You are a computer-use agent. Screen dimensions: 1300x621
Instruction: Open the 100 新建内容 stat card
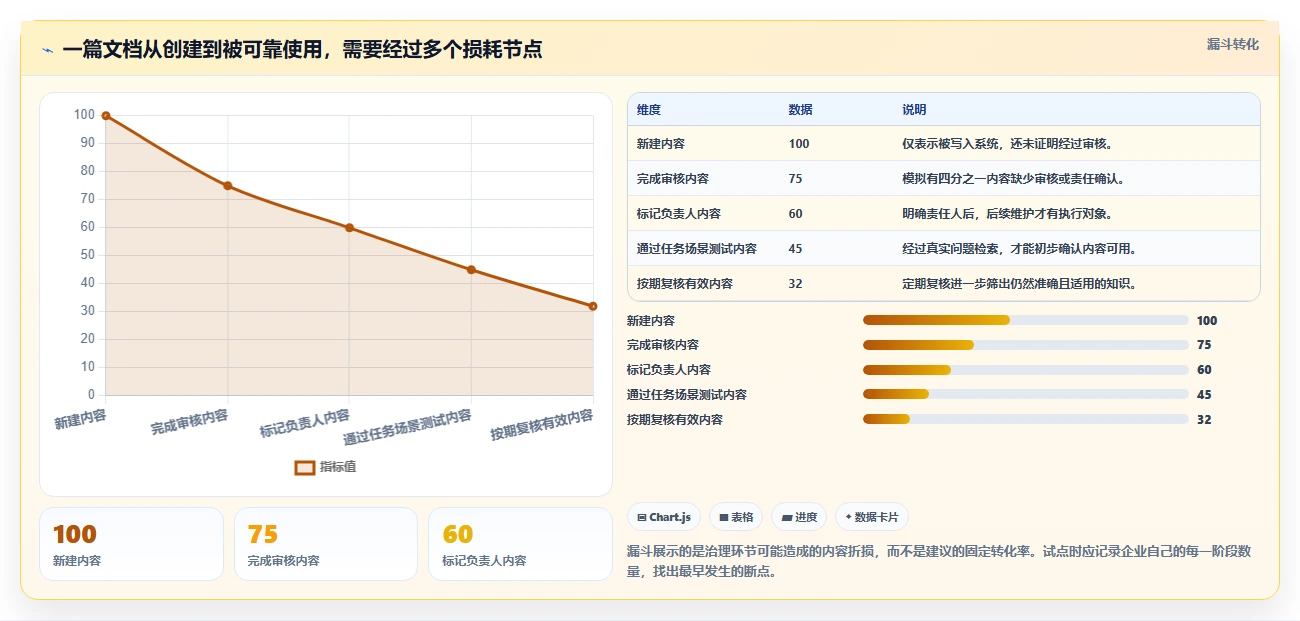pos(131,544)
